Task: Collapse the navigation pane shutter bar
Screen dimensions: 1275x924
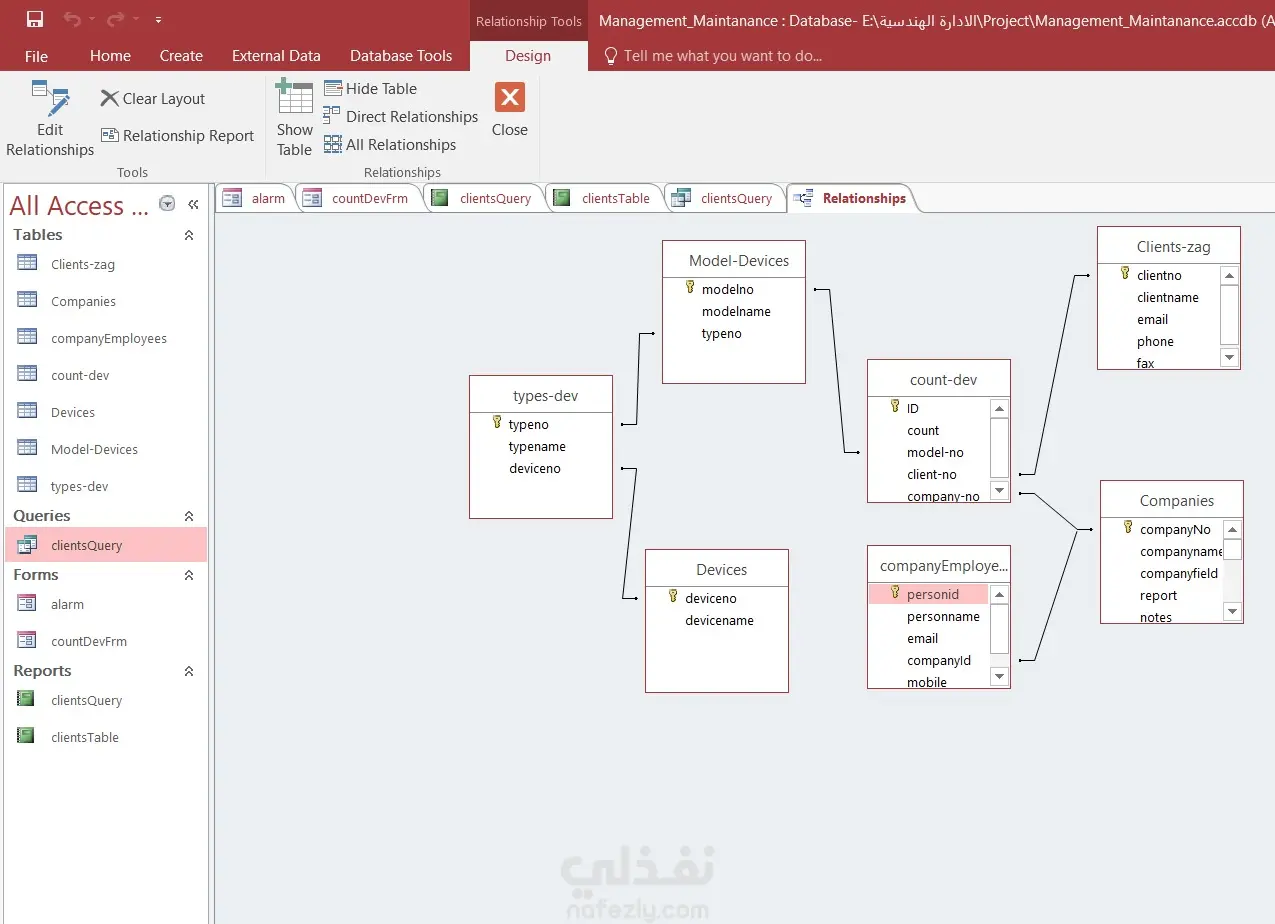Action: click(193, 203)
